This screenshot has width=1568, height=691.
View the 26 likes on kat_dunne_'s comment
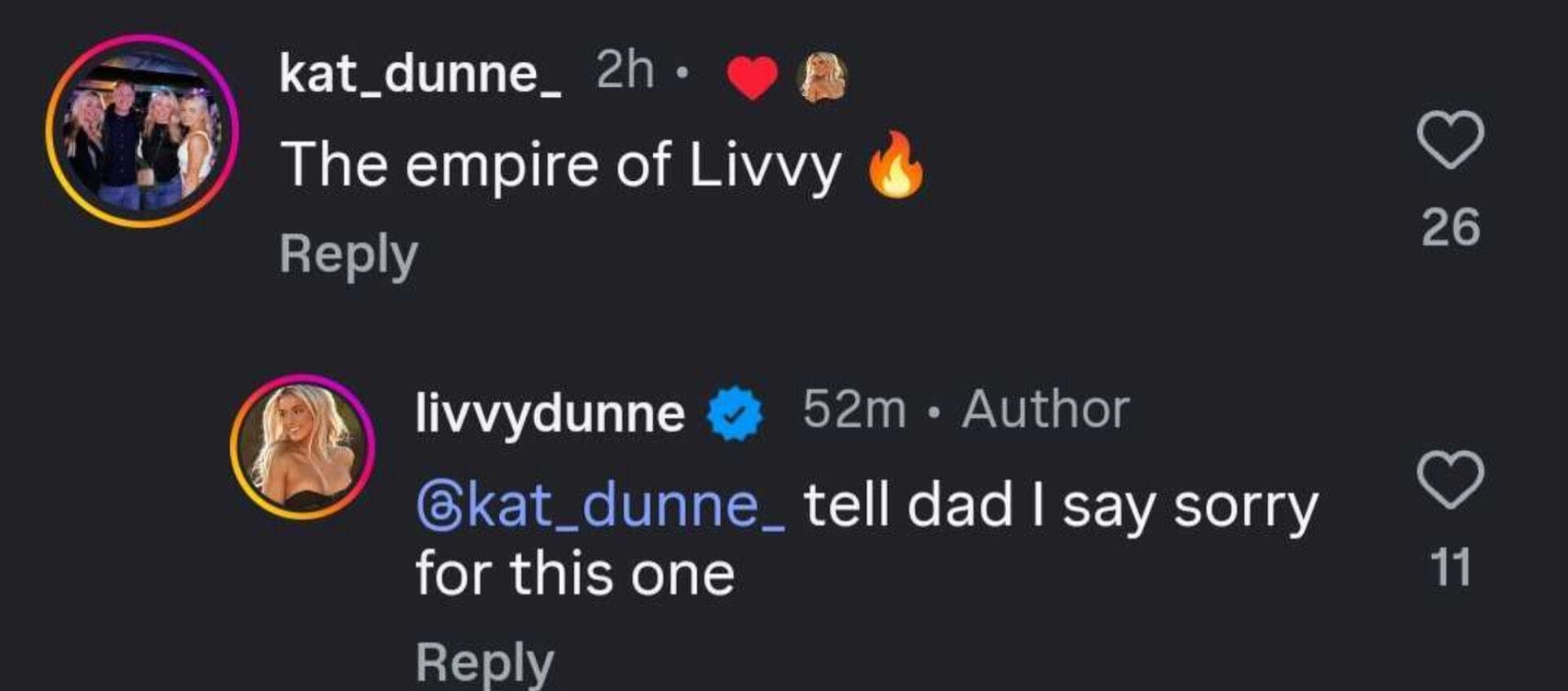pos(1450,227)
